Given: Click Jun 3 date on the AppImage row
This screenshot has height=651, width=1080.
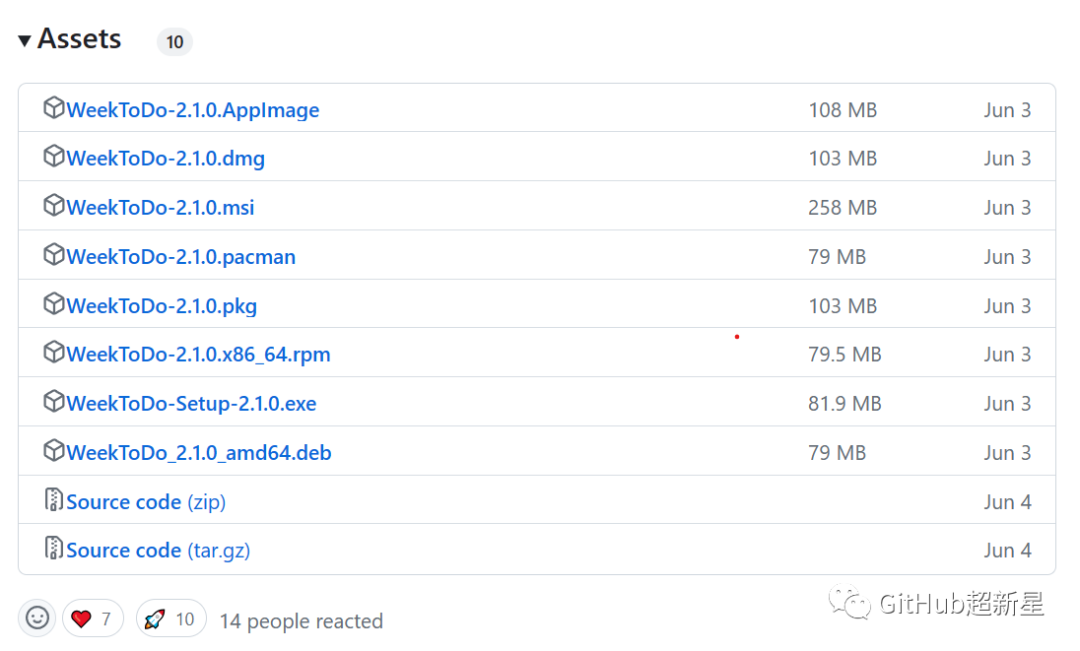Looking at the screenshot, I should pyautogui.click(x=1008, y=110).
